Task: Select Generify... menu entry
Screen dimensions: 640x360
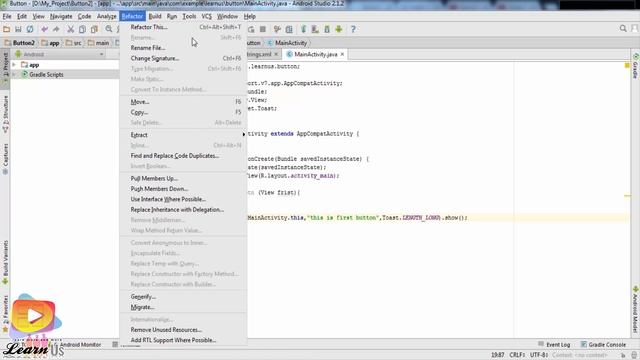Action: tap(184, 297)
